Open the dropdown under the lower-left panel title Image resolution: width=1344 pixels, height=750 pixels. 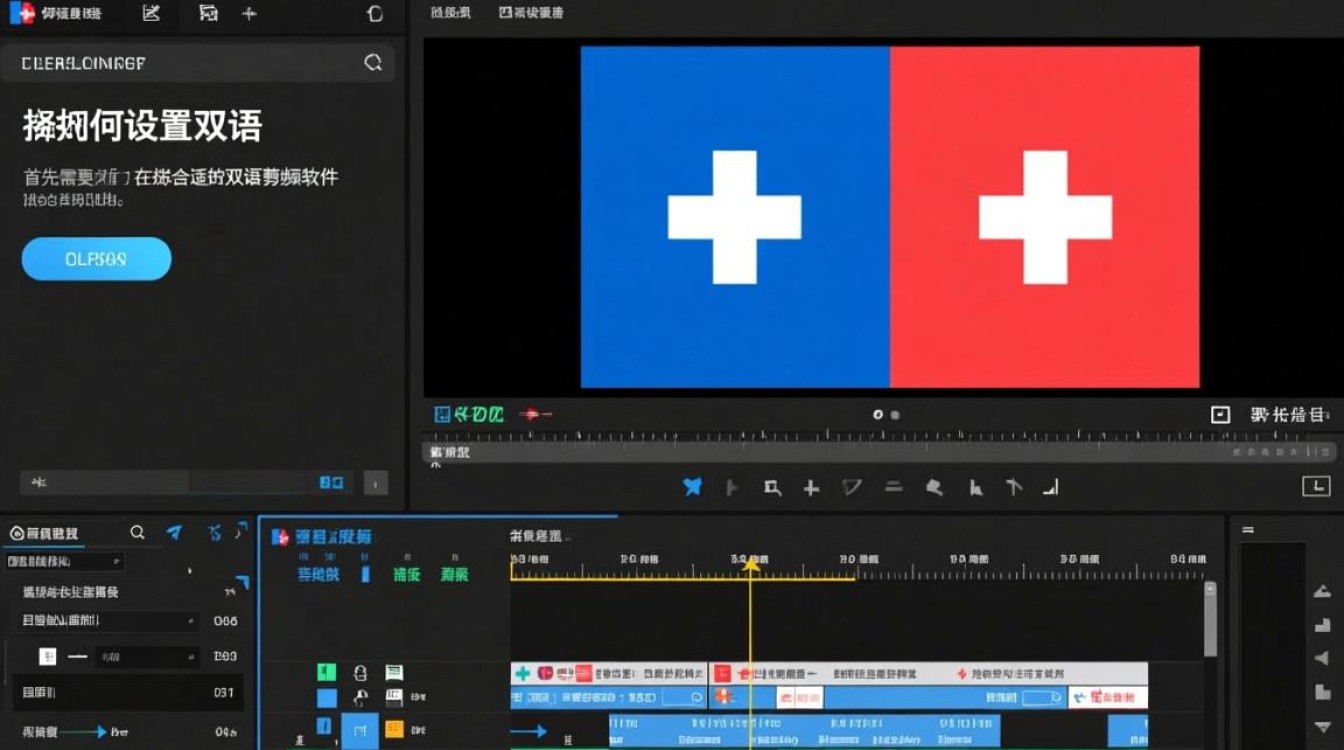pyautogui.click(x=65, y=562)
